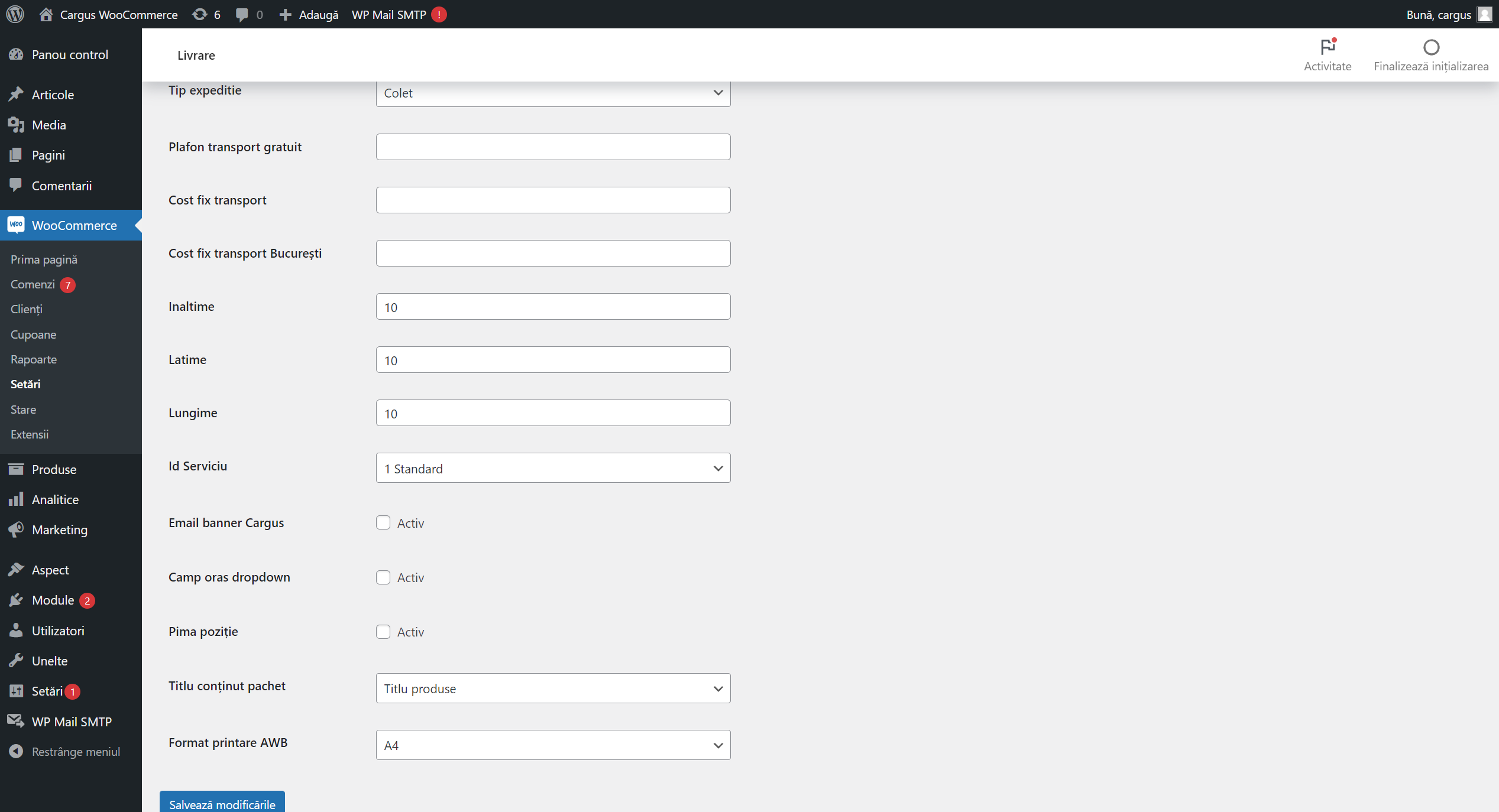This screenshot has height=812, width=1499.
Task: Open the Id Serviciu dropdown
Action: coord(553,468)
